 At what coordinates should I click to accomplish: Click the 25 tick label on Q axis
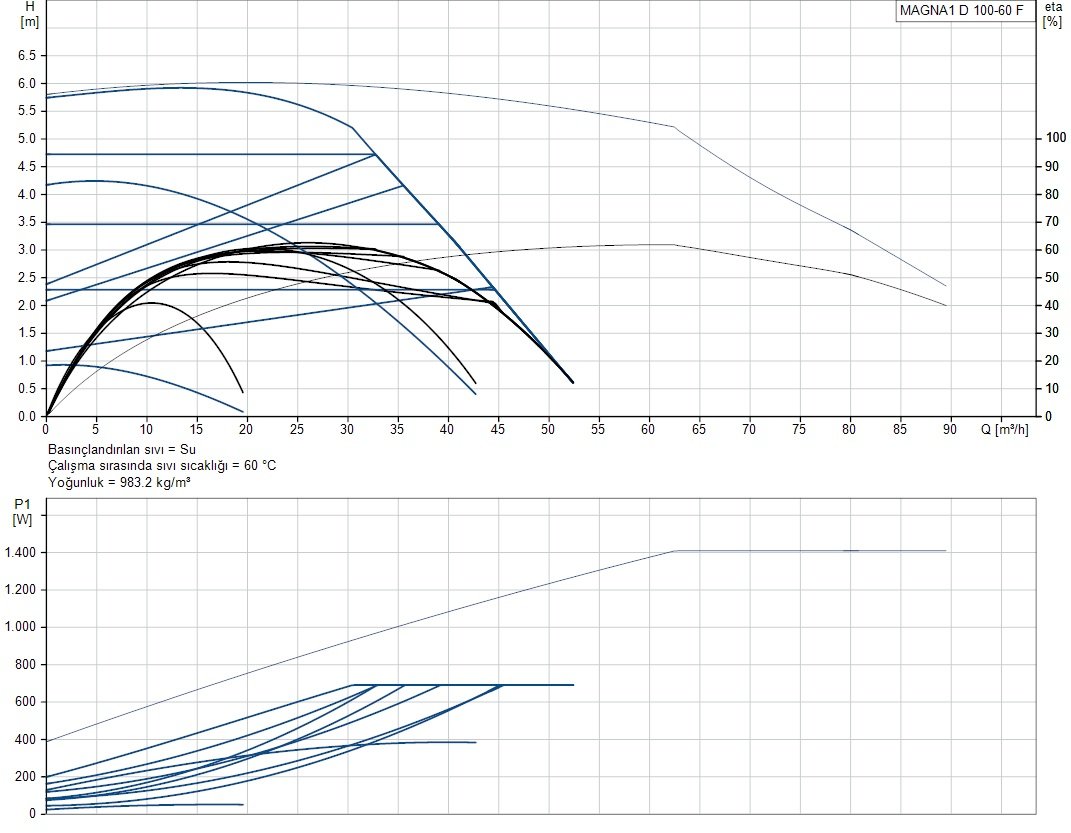(x=296, y=429)
